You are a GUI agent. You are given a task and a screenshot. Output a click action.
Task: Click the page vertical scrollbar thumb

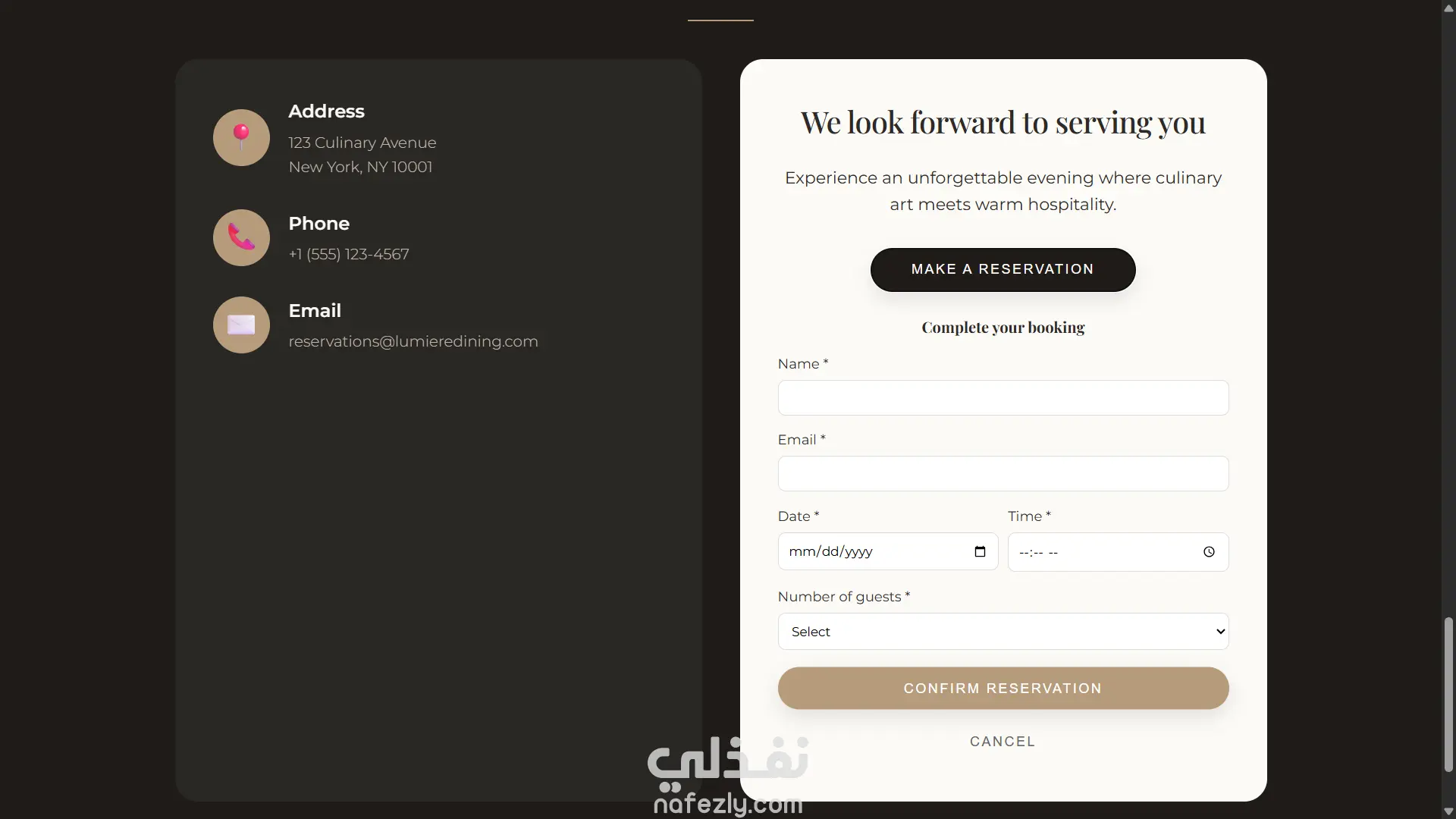click(1448, 694)
